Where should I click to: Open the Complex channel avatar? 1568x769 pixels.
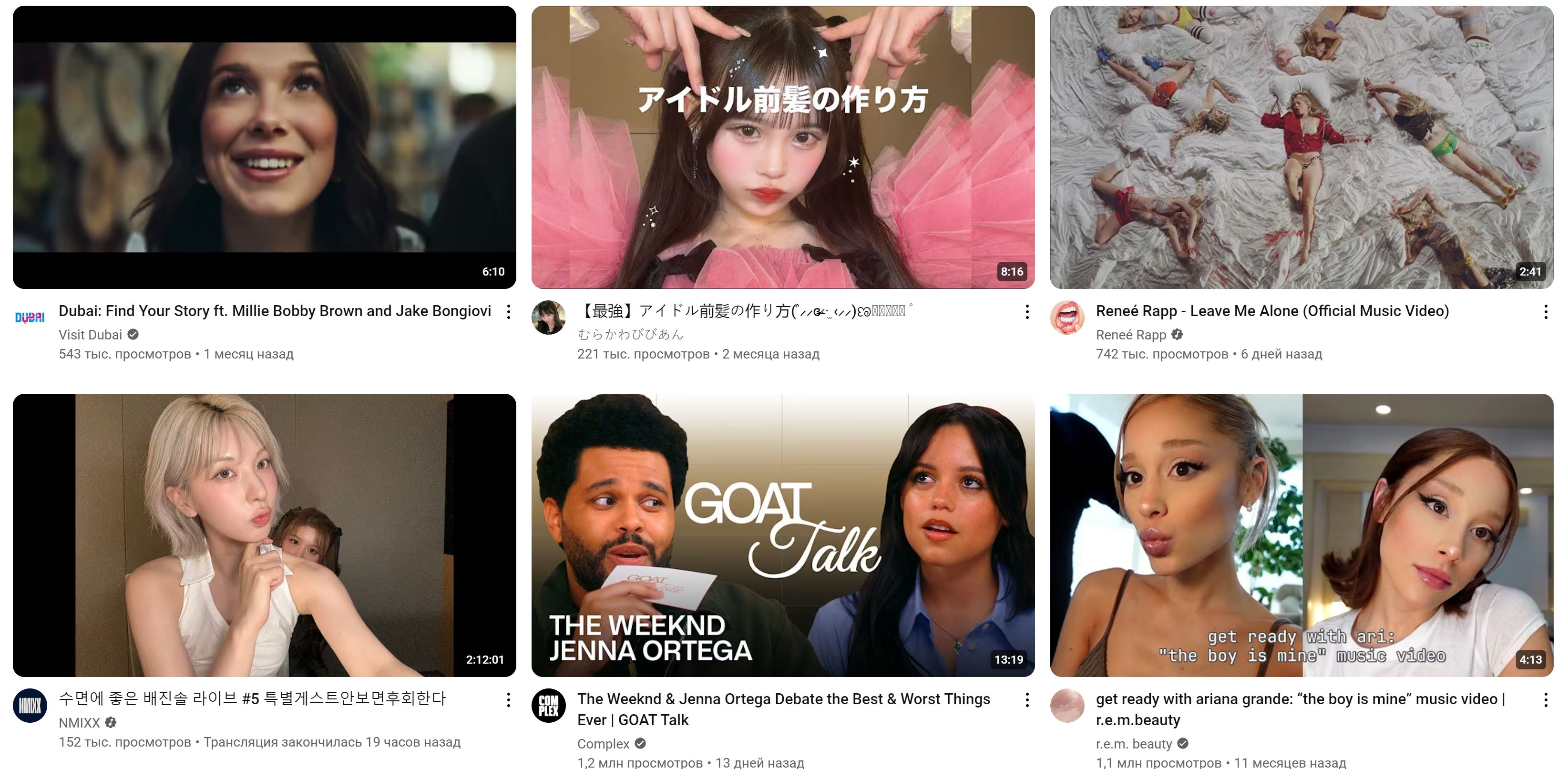click(548, 706)
